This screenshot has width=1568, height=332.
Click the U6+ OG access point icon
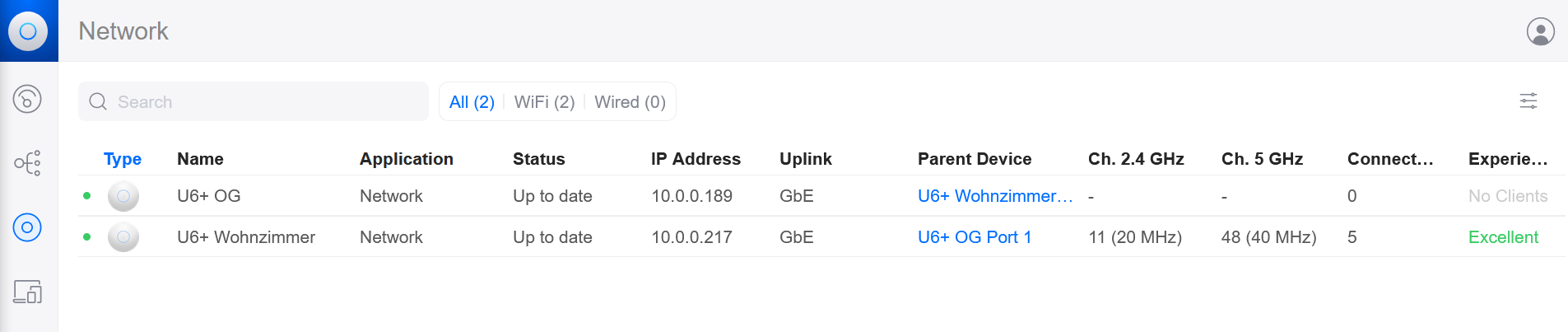point(123,196)
